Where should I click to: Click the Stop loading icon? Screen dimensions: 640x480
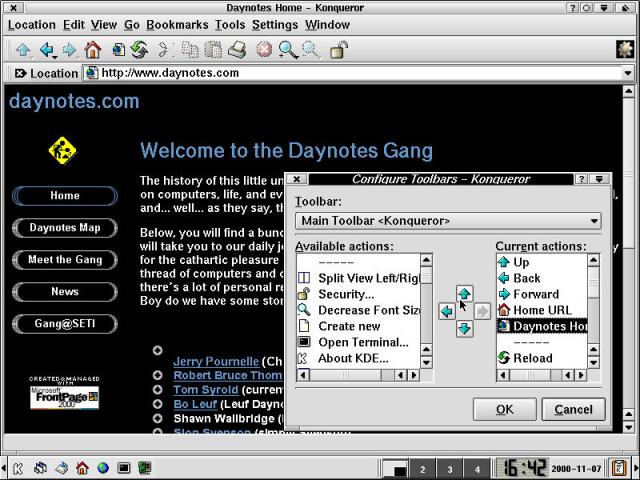(264, 49)
